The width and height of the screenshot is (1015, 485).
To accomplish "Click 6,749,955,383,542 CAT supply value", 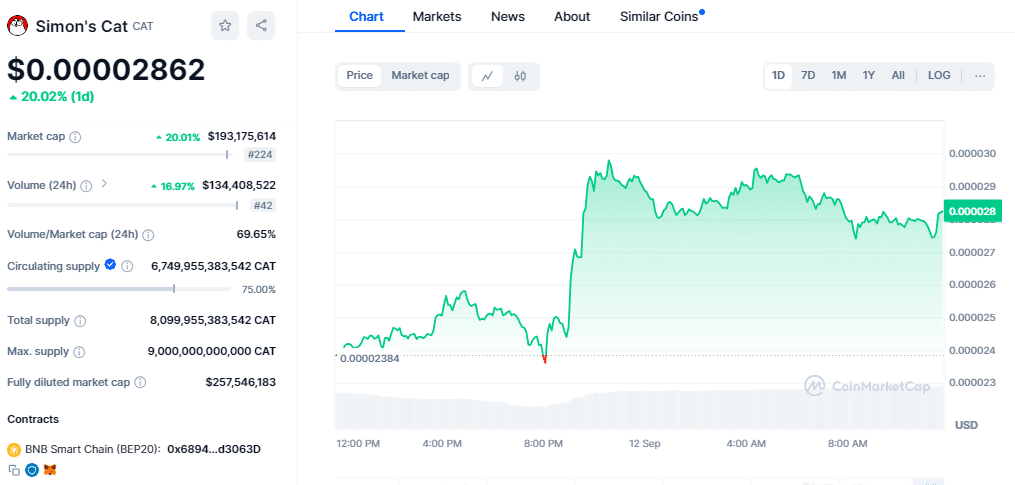I will (214, 265).
